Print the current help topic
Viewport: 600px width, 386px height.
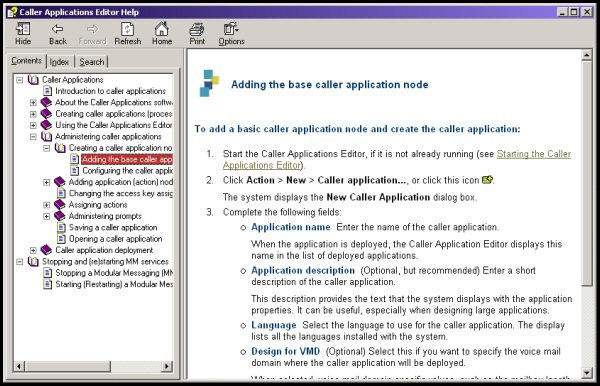point(197,34)
